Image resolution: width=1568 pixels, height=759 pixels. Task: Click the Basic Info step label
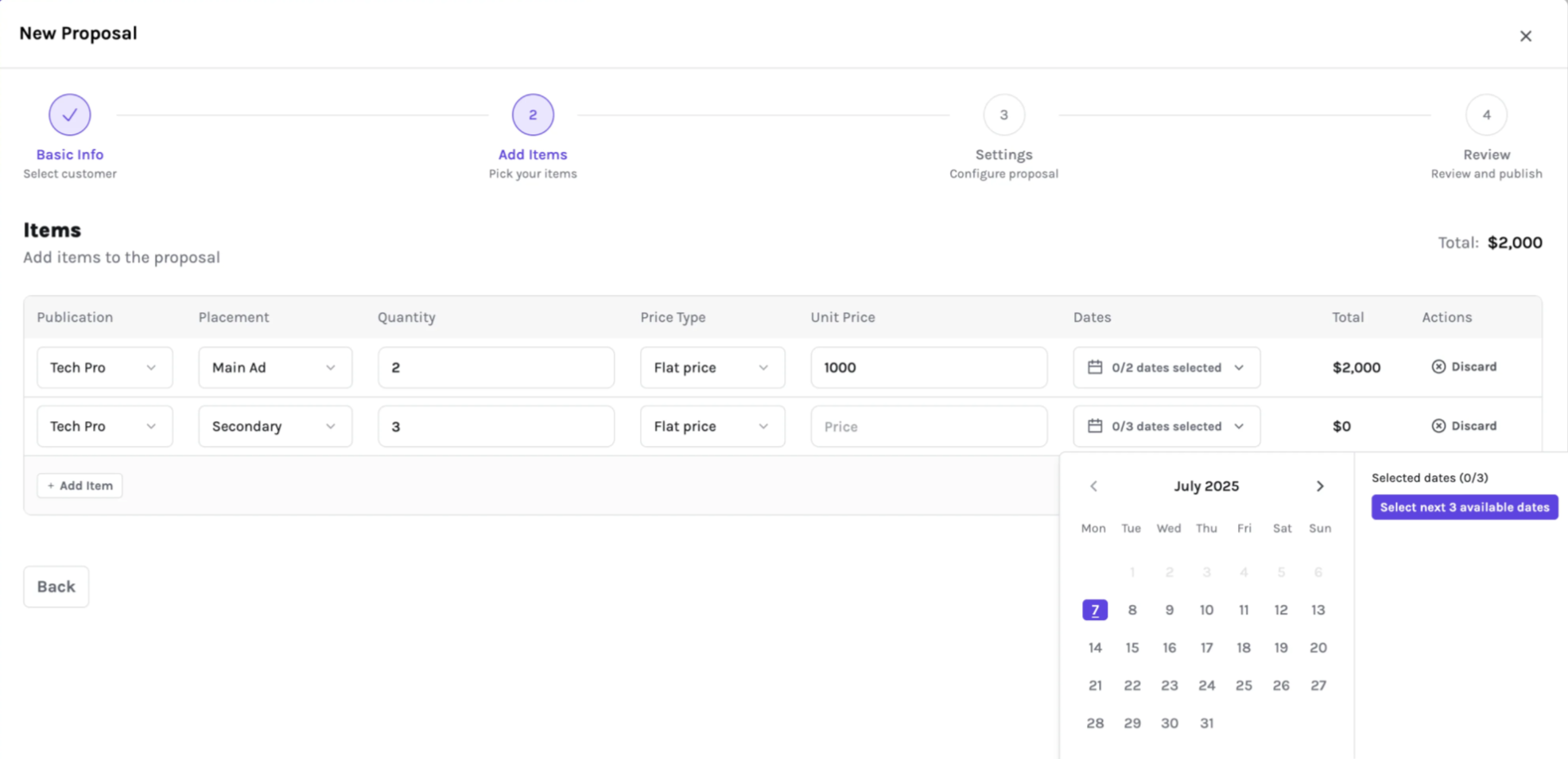coord(70,155)
